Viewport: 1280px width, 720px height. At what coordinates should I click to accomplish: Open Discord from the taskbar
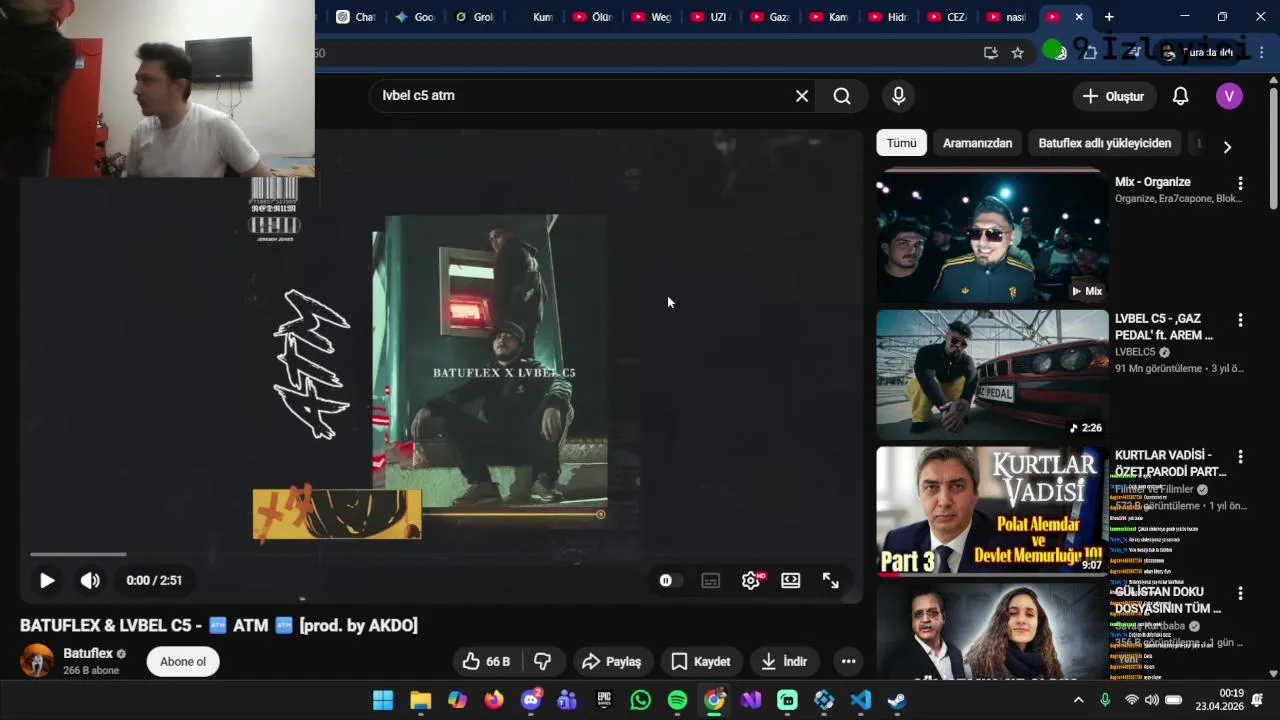tap(531, 700)
